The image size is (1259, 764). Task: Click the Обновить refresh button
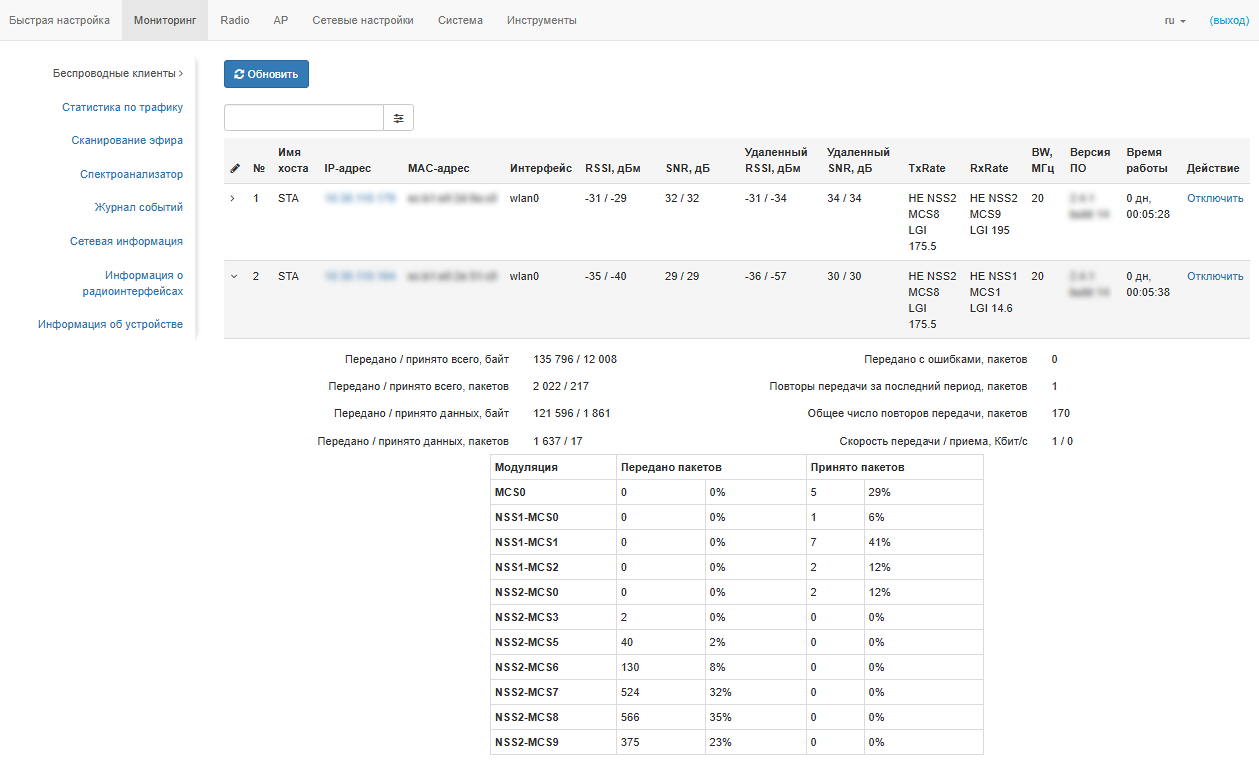[266, 74]
